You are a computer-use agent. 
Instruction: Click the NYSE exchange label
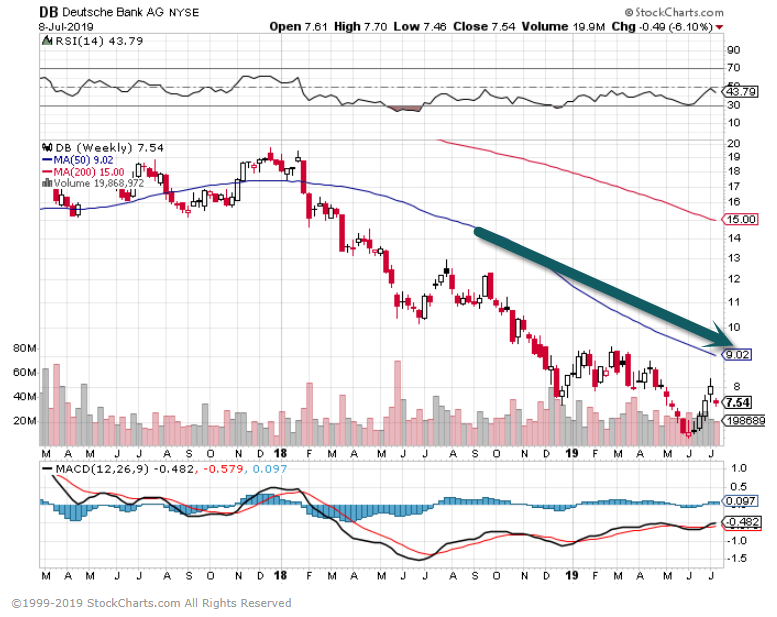tap(184, 12)
